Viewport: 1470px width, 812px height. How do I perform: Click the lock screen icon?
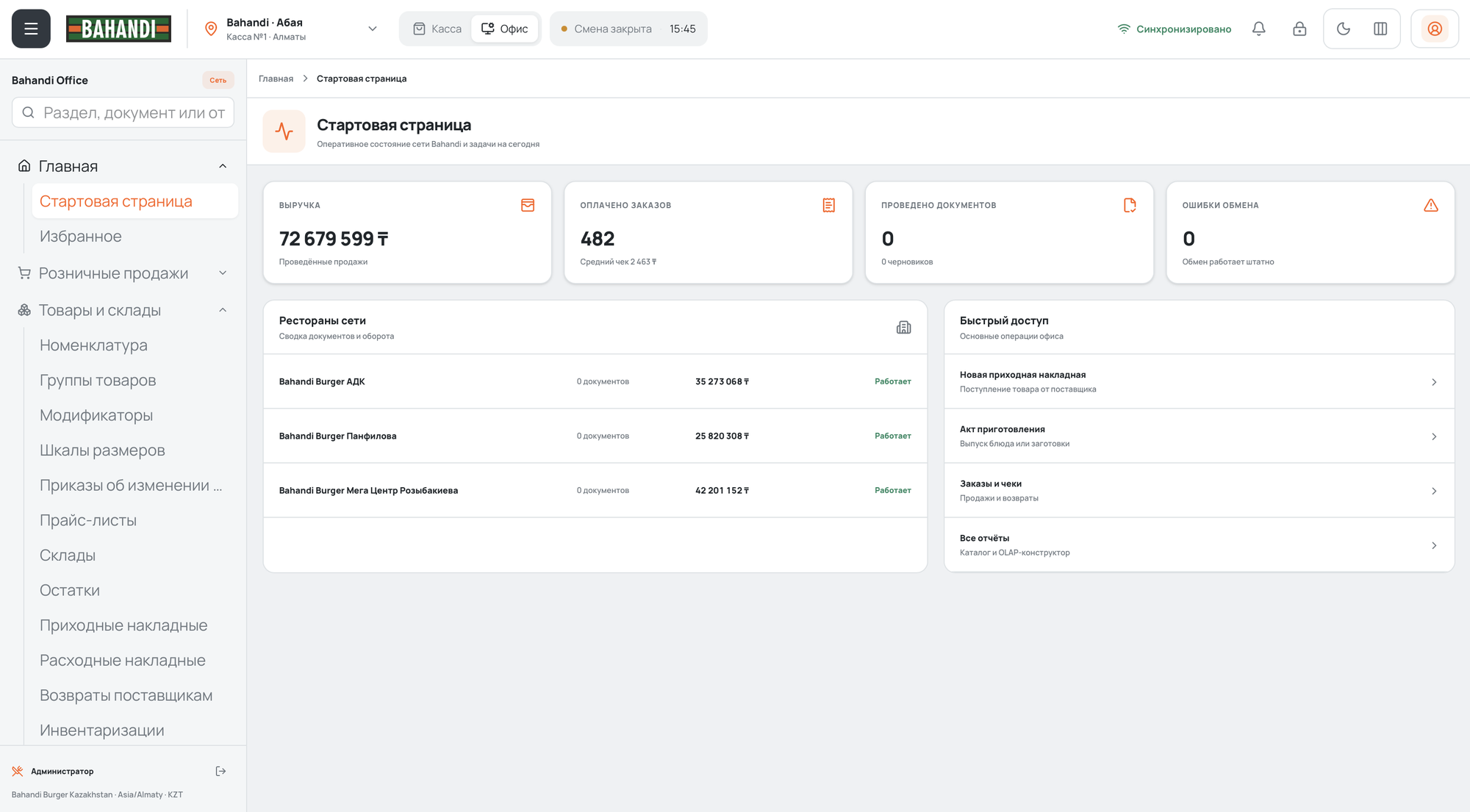point(1299,29)
